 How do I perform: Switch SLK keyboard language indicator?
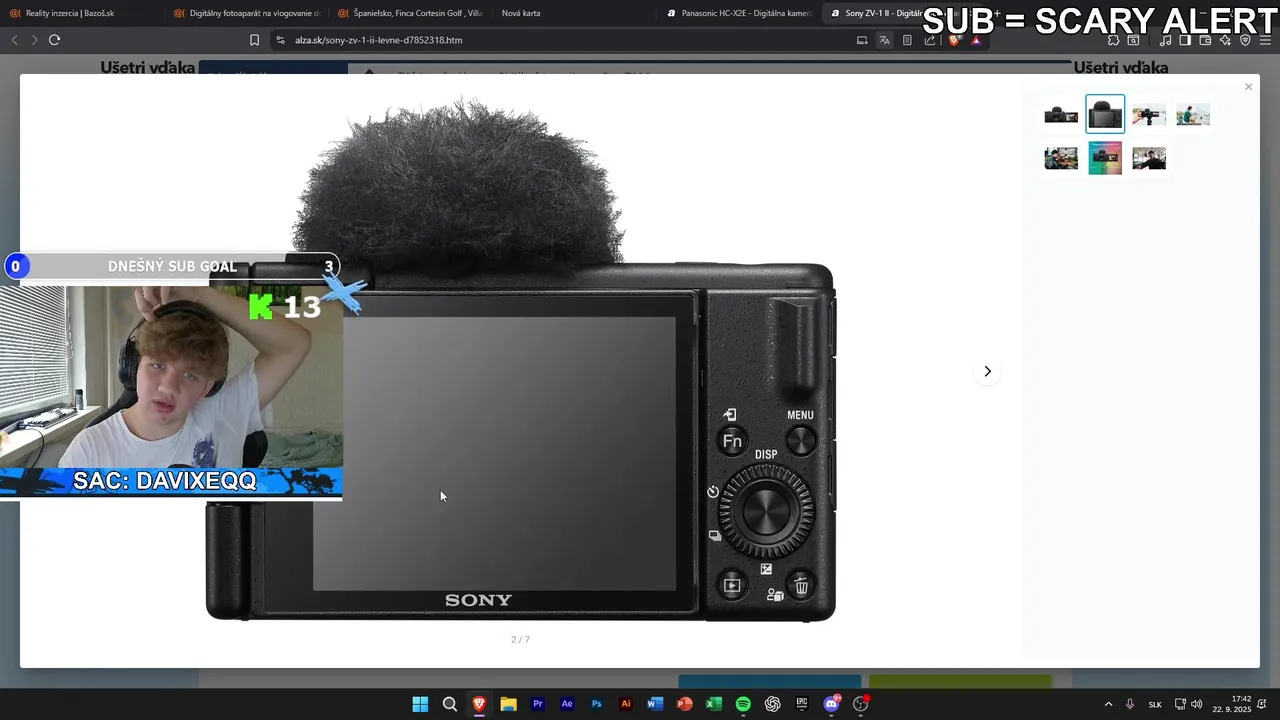pos(1155,704)
